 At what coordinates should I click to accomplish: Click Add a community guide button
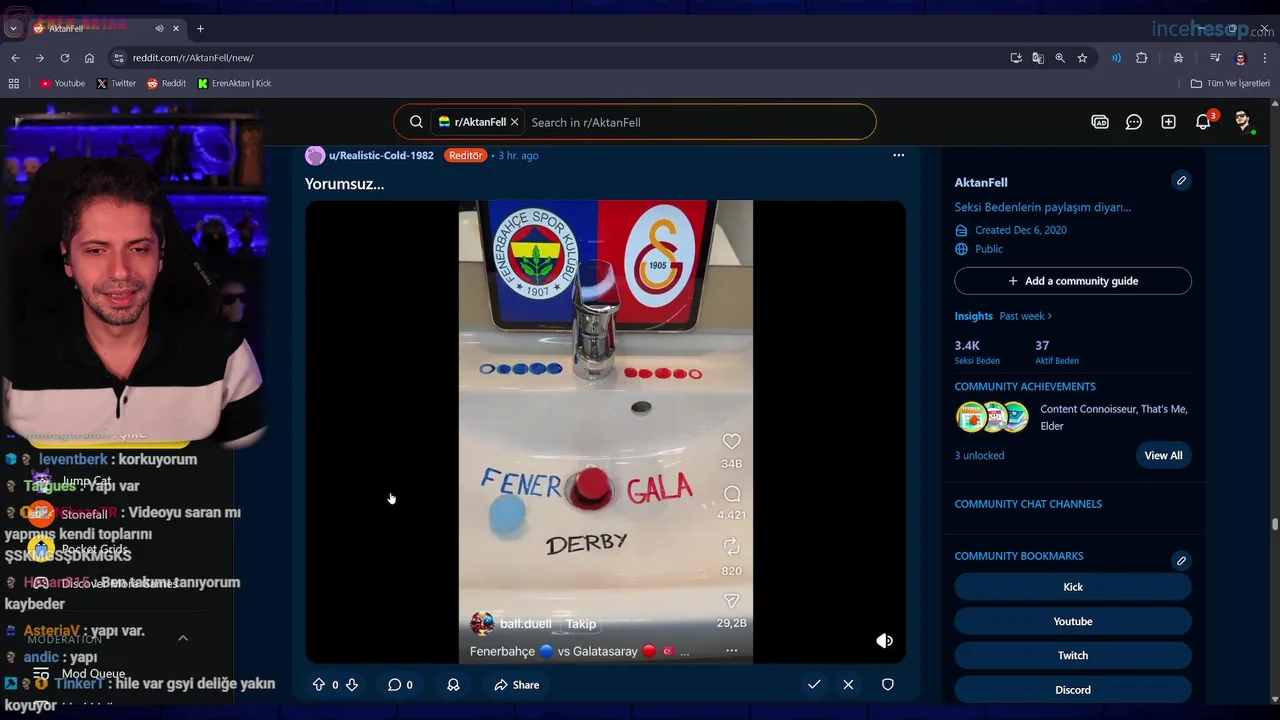click(1073, 281)
